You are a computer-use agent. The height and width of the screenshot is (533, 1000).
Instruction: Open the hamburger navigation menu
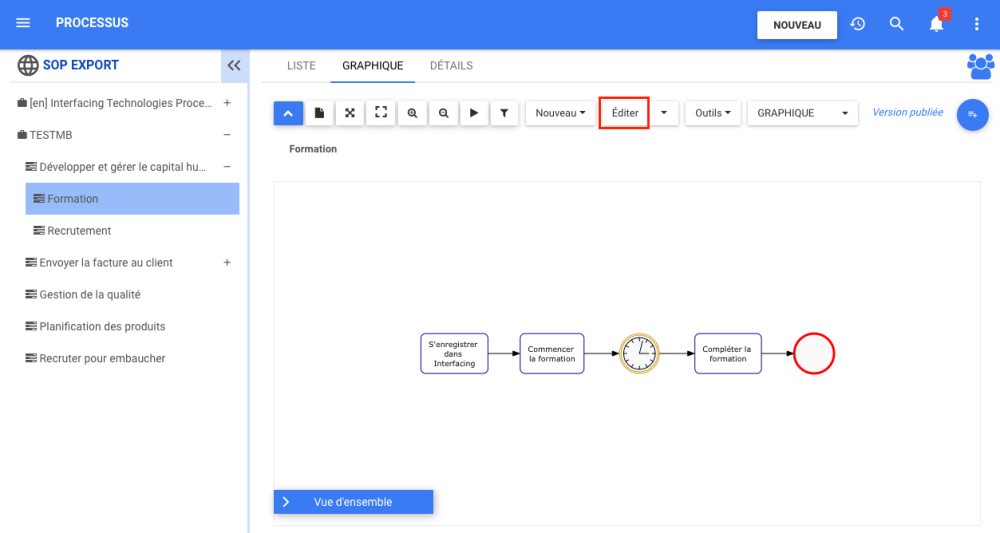click(x=24, y=23)
